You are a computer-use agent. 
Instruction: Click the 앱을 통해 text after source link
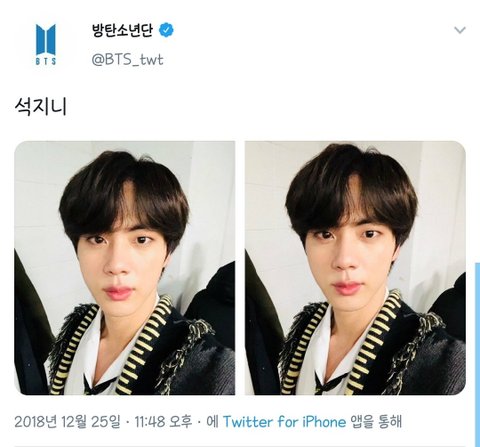click(376, 422)
